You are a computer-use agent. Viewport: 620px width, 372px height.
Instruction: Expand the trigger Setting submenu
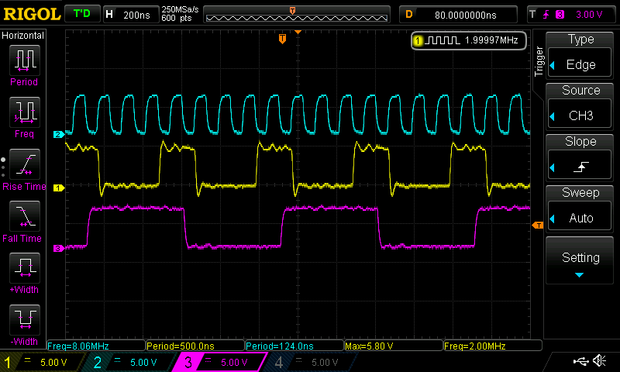[580, 261]
